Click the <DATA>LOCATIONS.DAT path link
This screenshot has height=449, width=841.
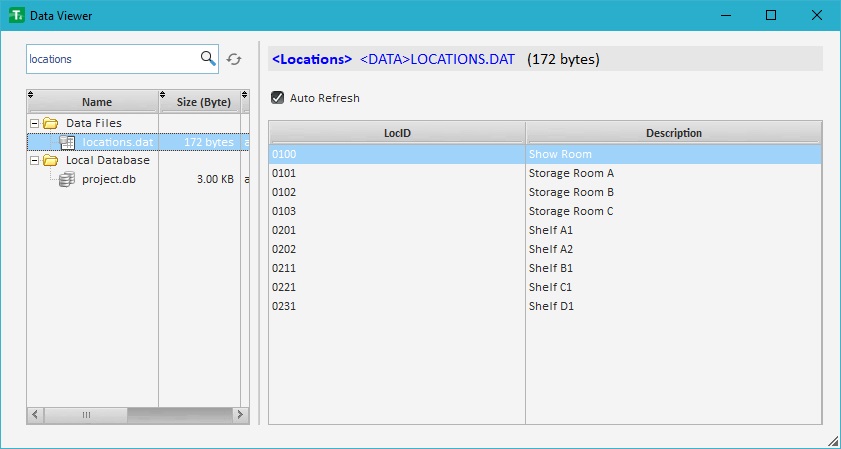coord(437,59)
